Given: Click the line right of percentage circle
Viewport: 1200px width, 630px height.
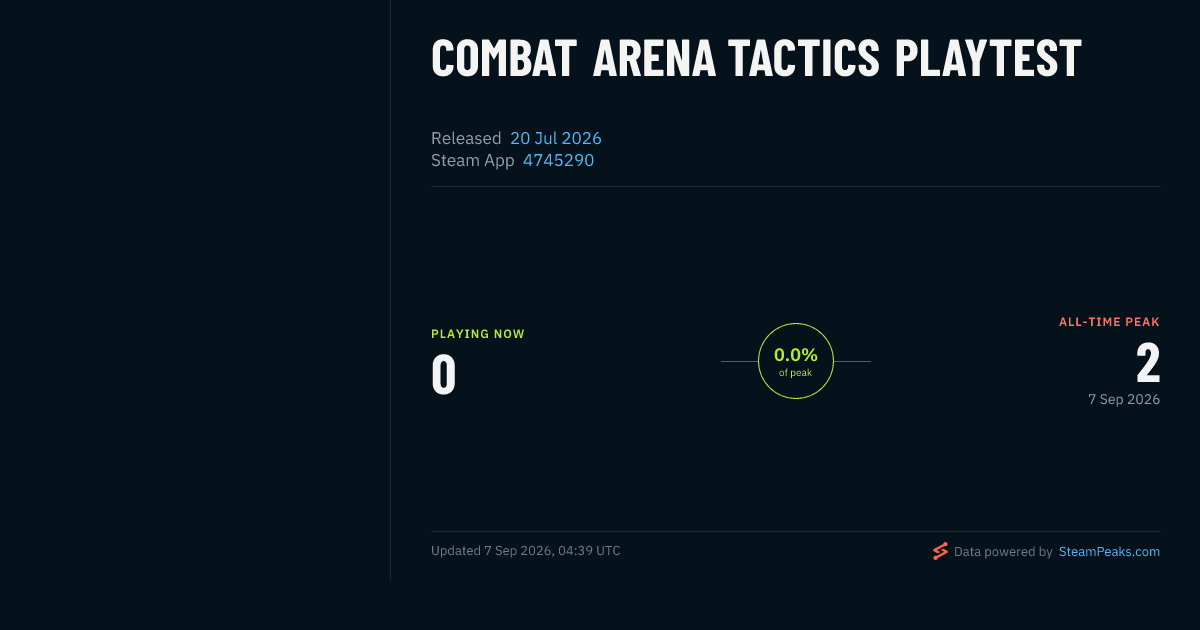Looking at the screenshot, I should [852, 361].
